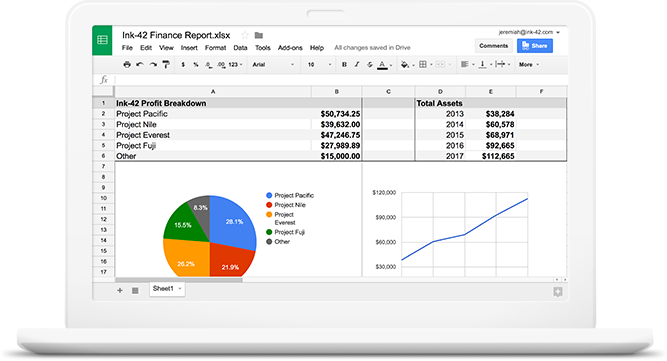This screenshot has width=667, height=361.
Task: Open the Sheet1 tab menu arrow
Action: pos(180,289)
